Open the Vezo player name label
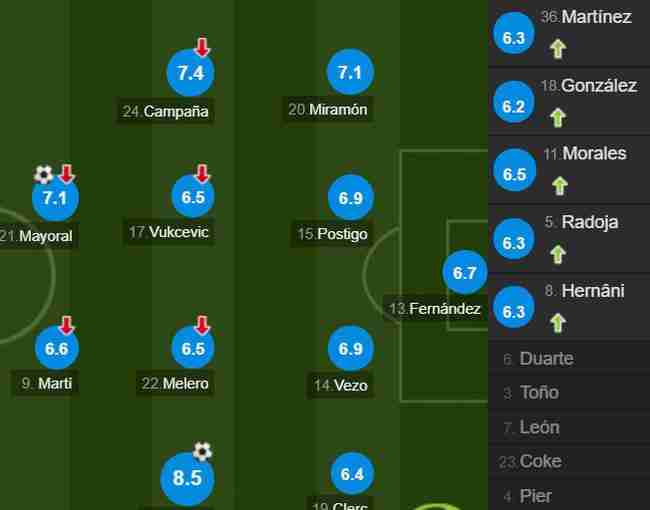Screen dimensions: 650x510 (x=340, y=385)
